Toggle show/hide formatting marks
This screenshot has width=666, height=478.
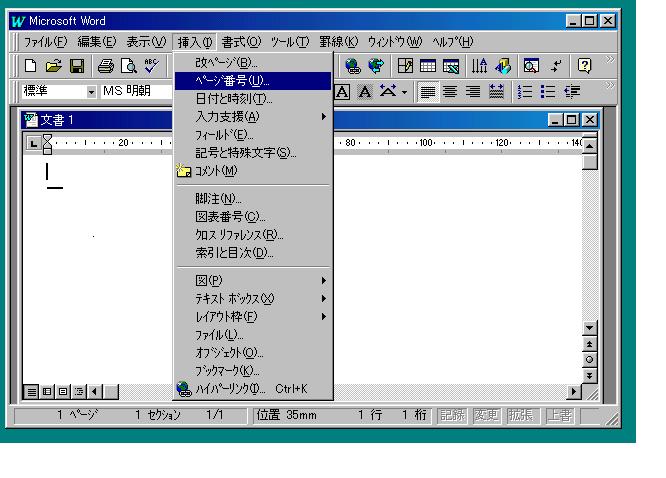point(555,66)
